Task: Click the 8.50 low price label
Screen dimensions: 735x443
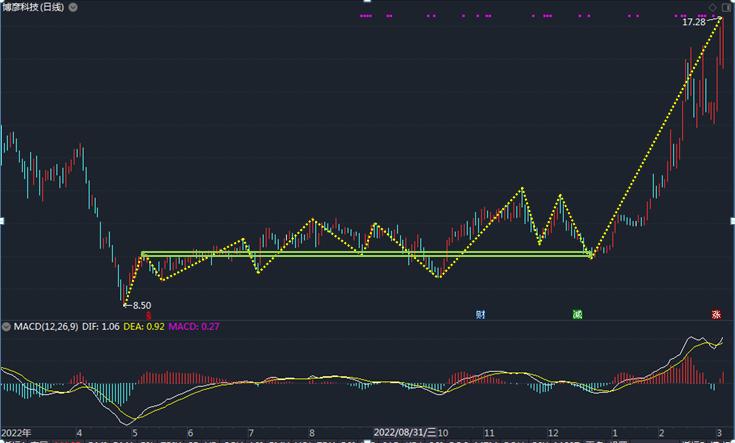Action: point(142,305)
